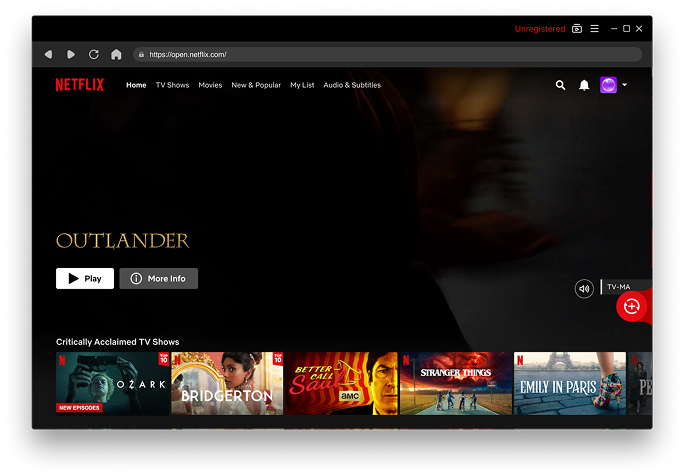Screen dimensions: 684x476
Task: Expand the profile dropdown caret
Action: pos(625,85)
